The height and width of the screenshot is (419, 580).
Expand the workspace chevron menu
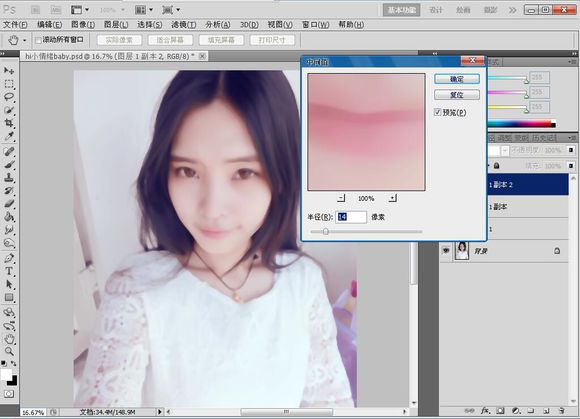point(512,10)
